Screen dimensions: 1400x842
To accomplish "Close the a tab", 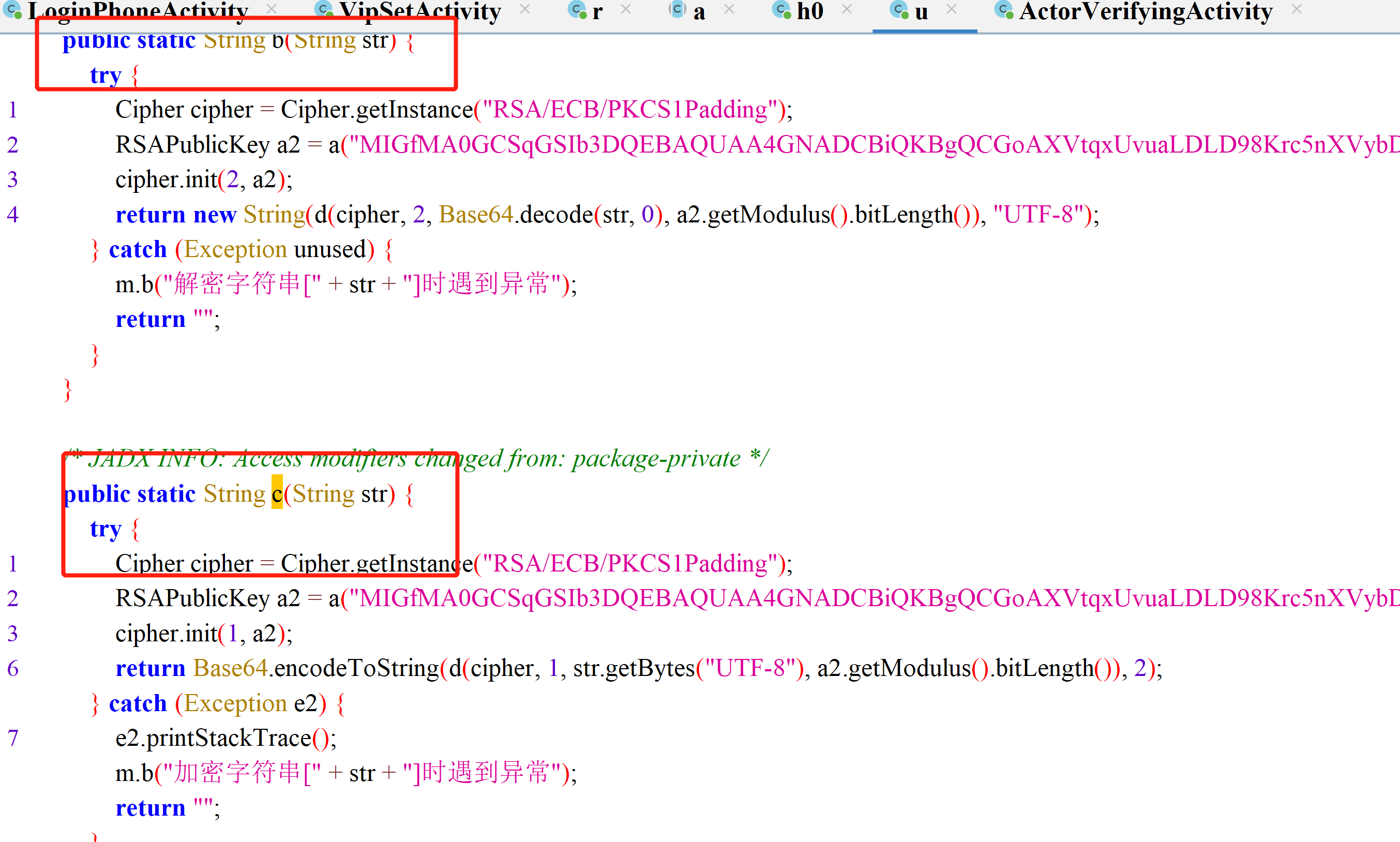I will point(730,9).
